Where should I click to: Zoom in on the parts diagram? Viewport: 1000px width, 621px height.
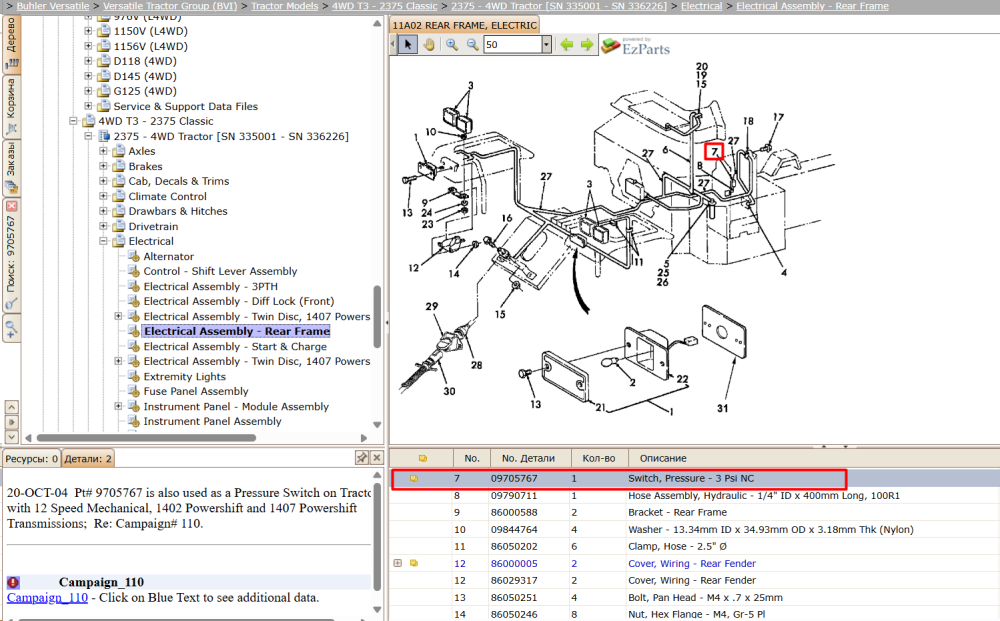(452, 45)
